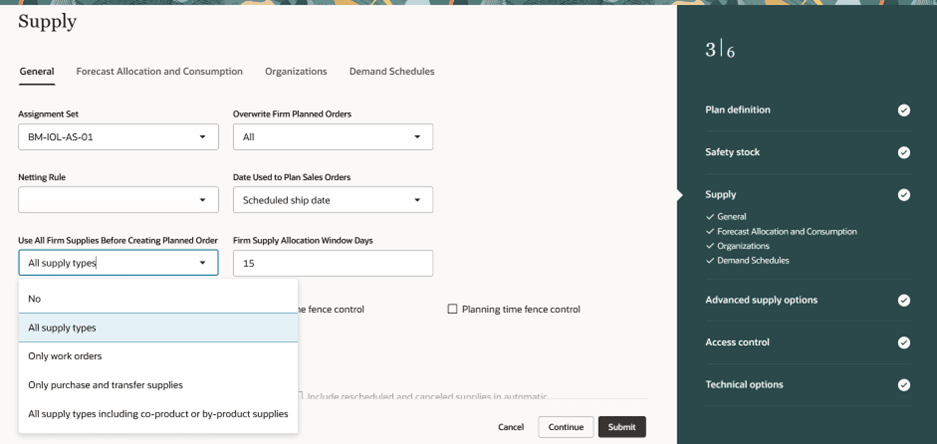Click the Safety stock checkmark icon

click(904, 152)
